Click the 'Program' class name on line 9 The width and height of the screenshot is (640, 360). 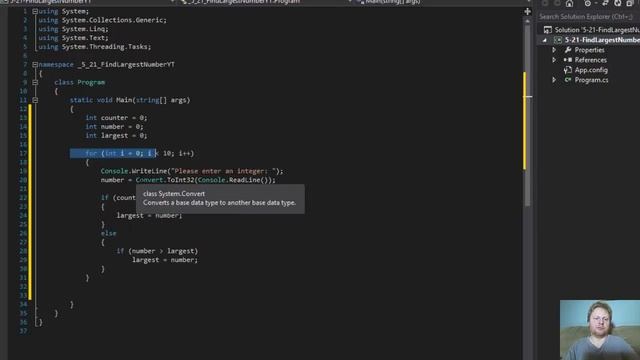tap(91, 82)
